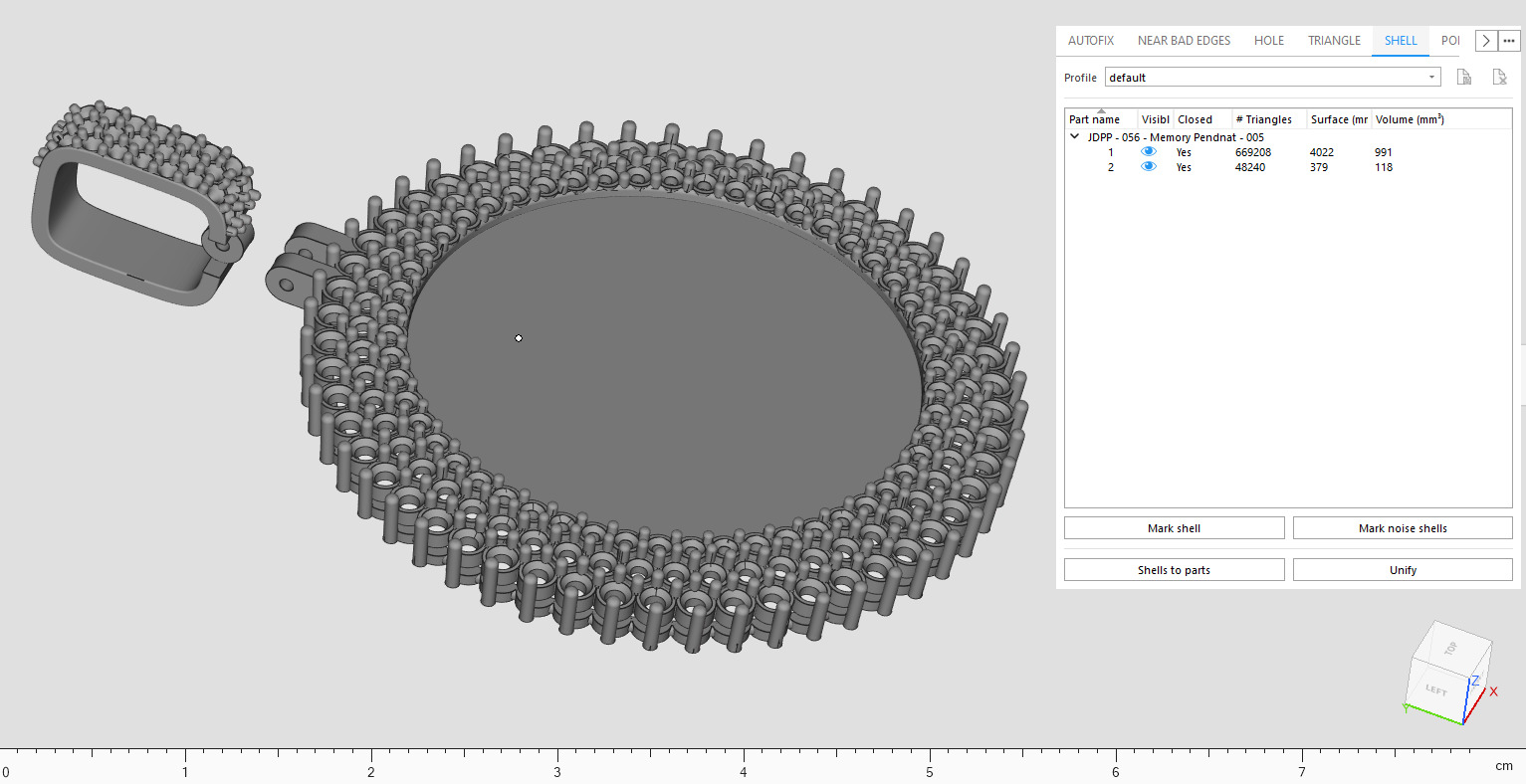This screenshot has height=784, width=1526.
Task: Click the Shells to parts button
Action: [1174, 570]
